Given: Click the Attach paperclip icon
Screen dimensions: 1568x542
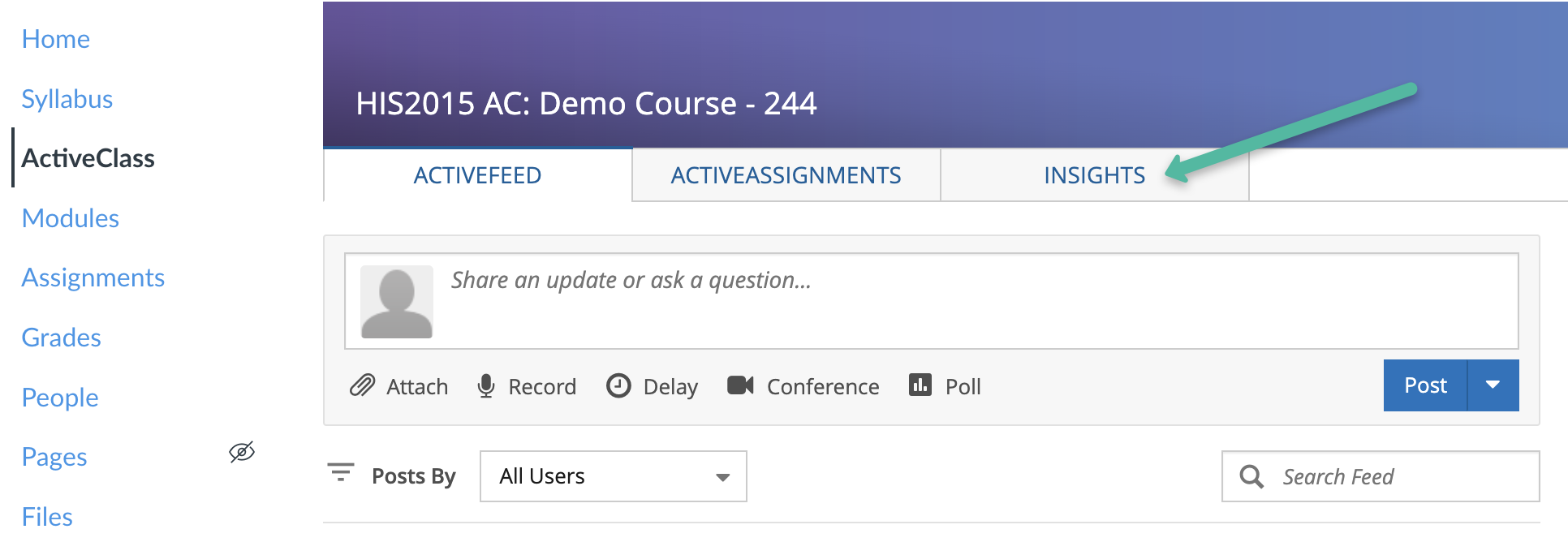Looking at the screenshot, I should pos(362,385).
